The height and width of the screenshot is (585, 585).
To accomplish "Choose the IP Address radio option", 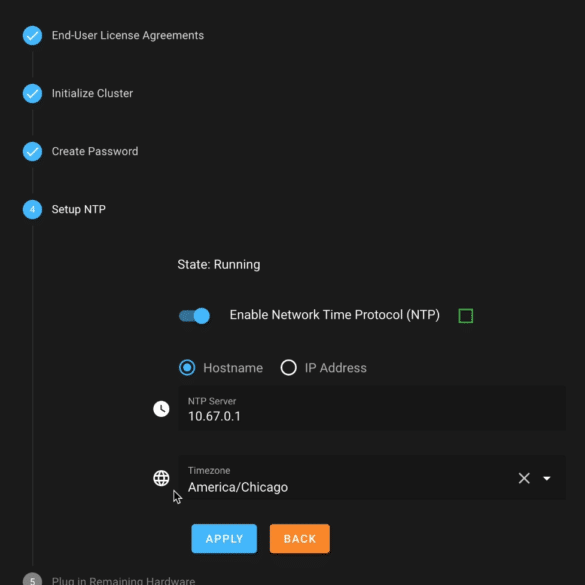I will pos(288,368).
